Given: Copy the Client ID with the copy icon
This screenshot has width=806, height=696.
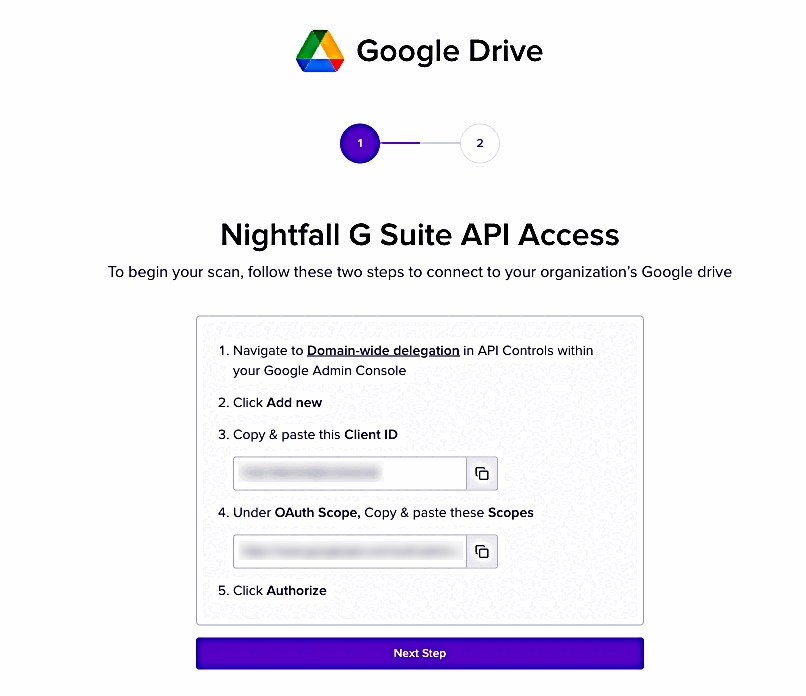Looking at the screenshot, I should click(x=482, y=473).
